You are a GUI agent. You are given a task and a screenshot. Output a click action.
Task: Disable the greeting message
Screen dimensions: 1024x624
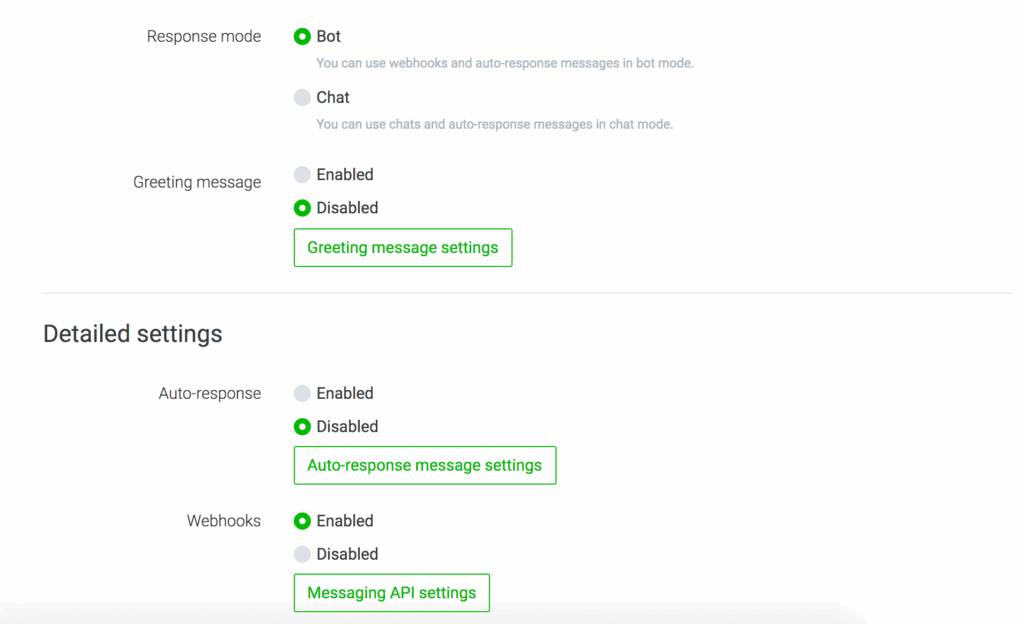tap(301, 208)
